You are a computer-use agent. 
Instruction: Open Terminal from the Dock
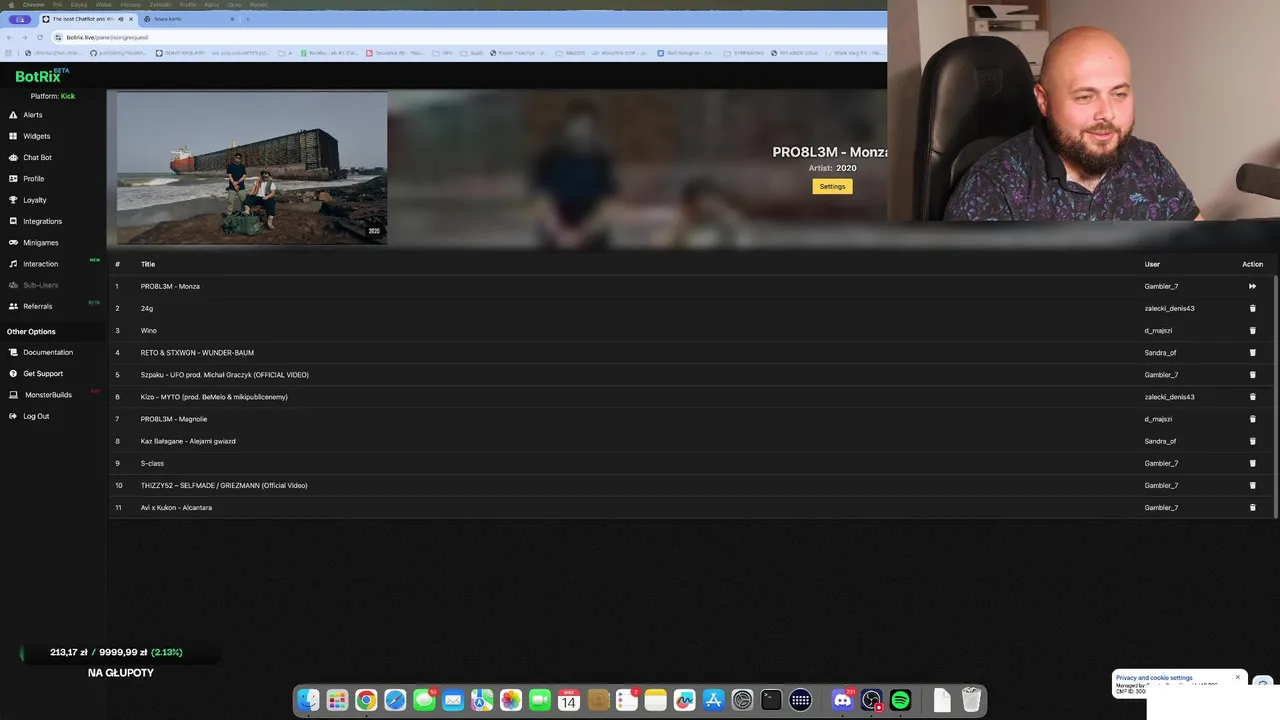point(771,700)
